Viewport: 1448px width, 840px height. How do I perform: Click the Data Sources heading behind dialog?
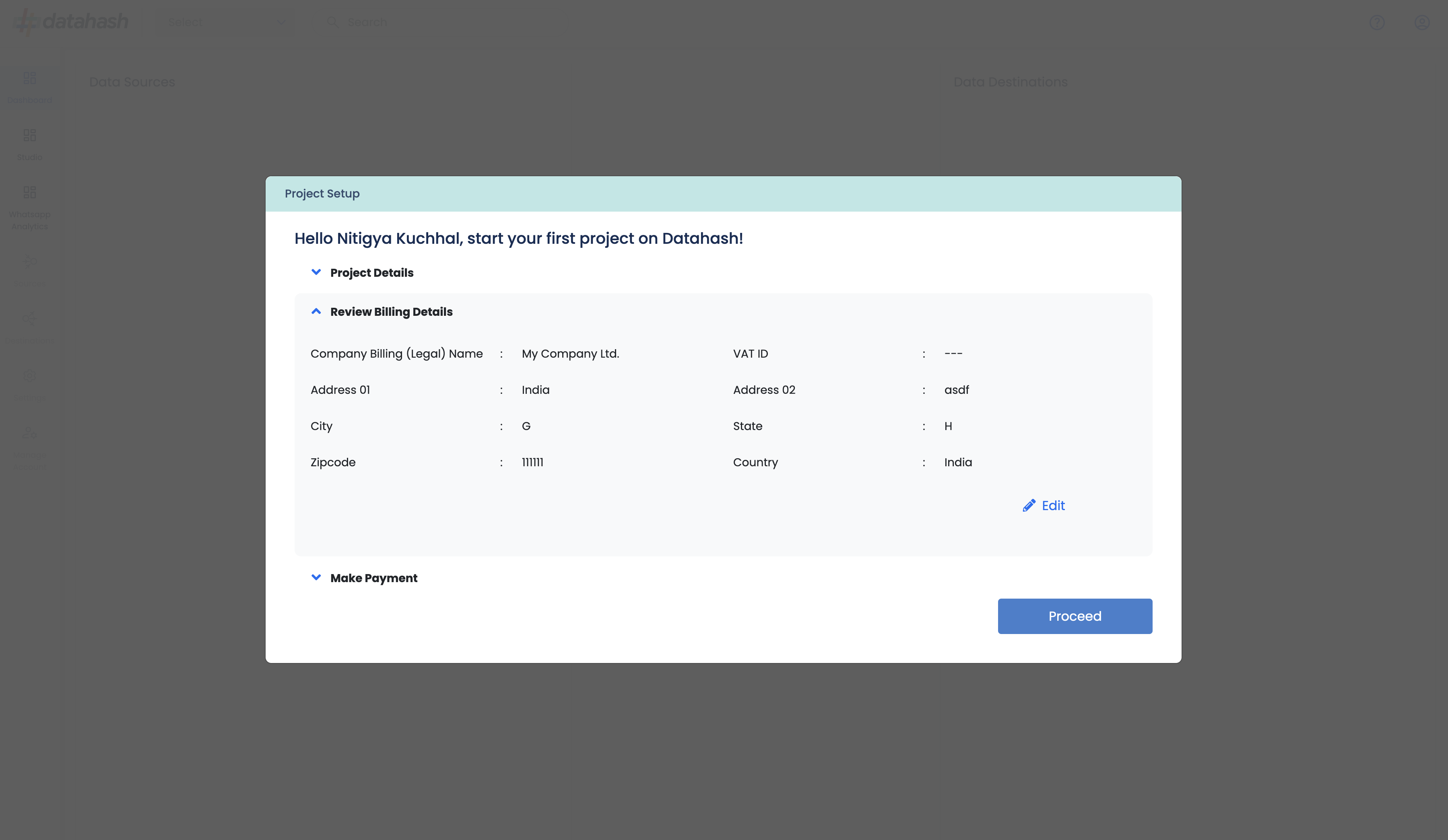[132, 82]
